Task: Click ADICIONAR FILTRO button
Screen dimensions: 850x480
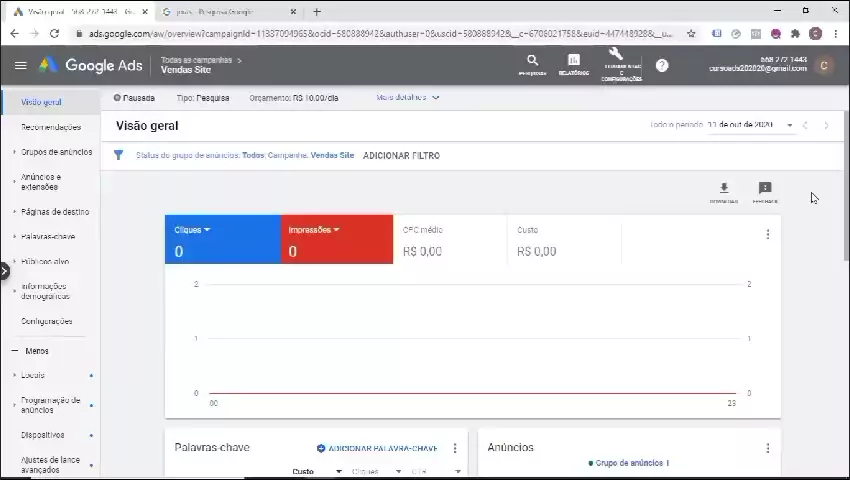Action: click(x=401, y=156)
